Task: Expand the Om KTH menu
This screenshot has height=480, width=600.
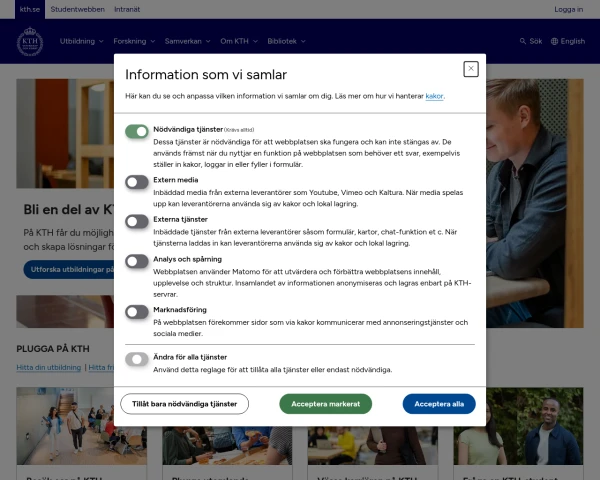Action: pyautogui.click(x=238, y=42)
